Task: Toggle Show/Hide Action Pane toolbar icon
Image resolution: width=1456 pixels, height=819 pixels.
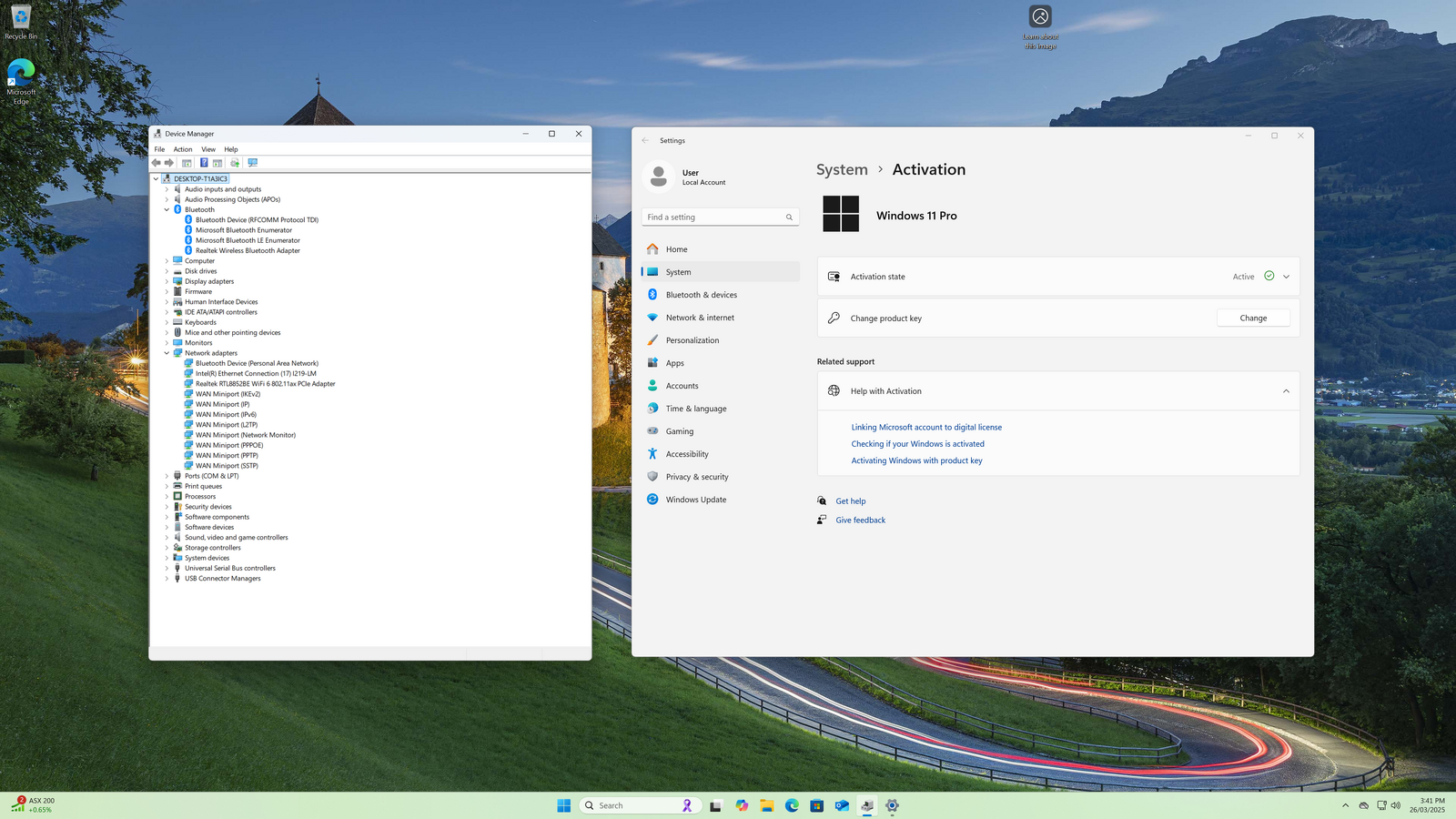Action: [217, 163]
